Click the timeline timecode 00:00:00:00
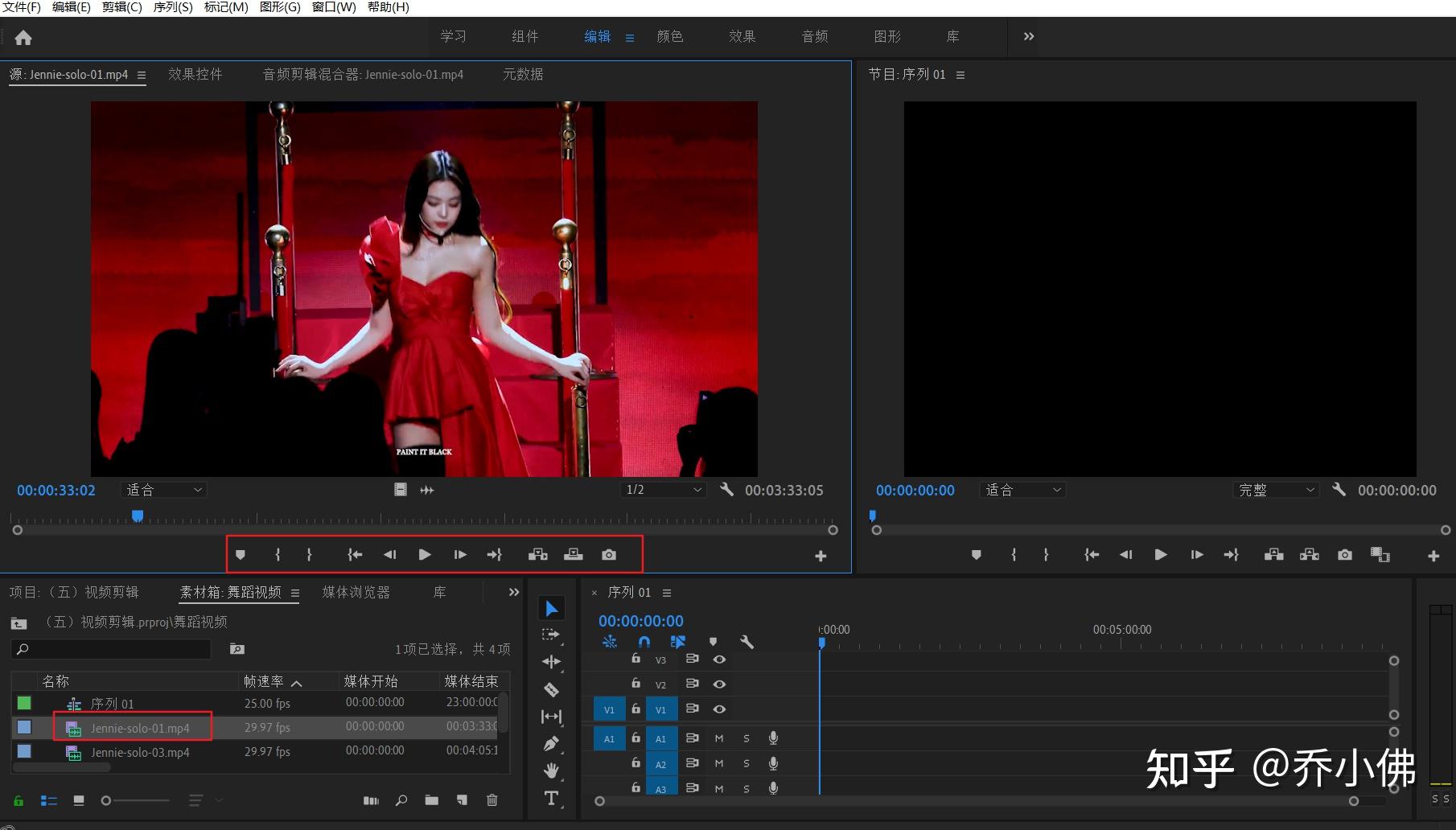Image resolution: width=1456 pixels, height=830 pixels. (x=641, y=621)
